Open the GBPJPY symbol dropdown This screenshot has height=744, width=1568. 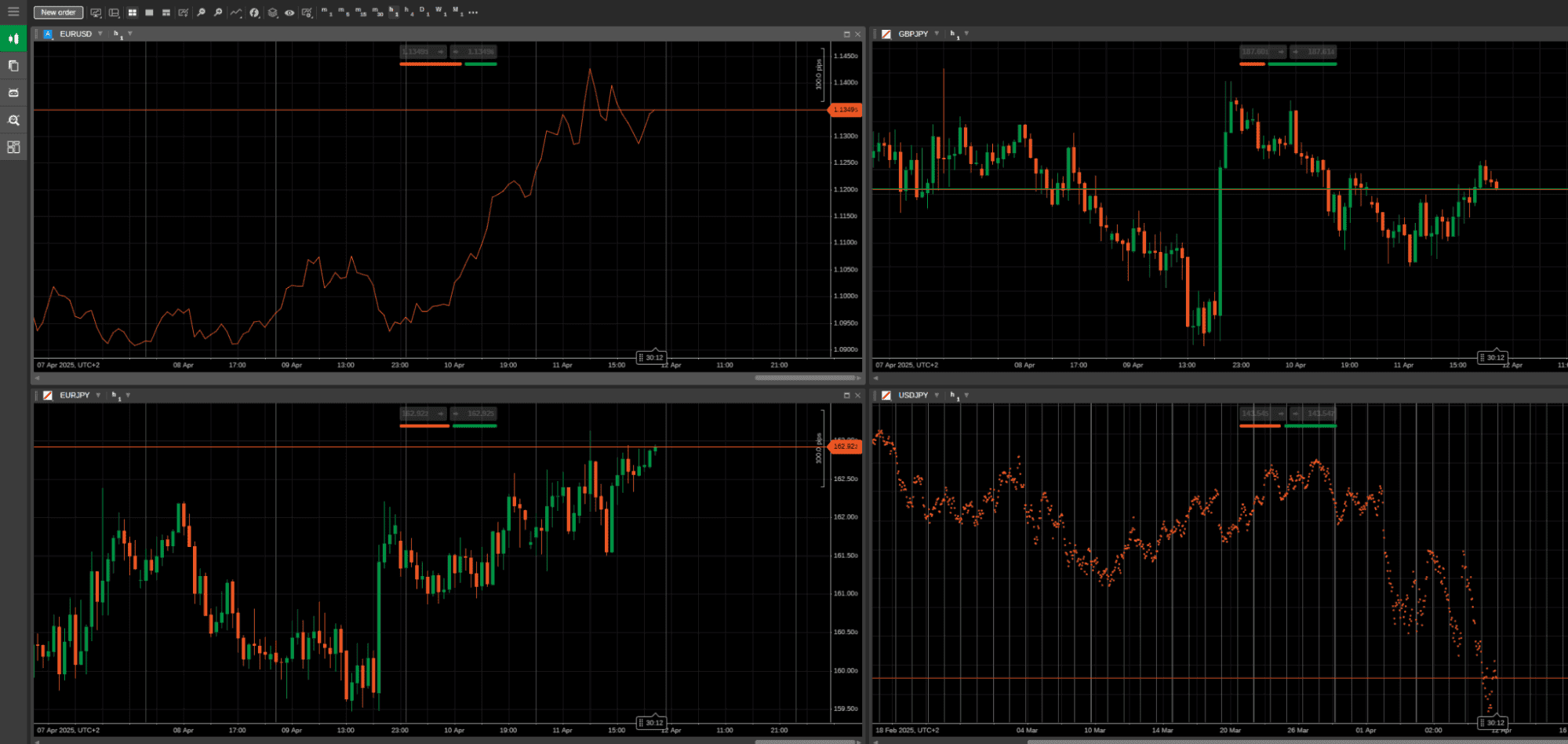[937, 34]
